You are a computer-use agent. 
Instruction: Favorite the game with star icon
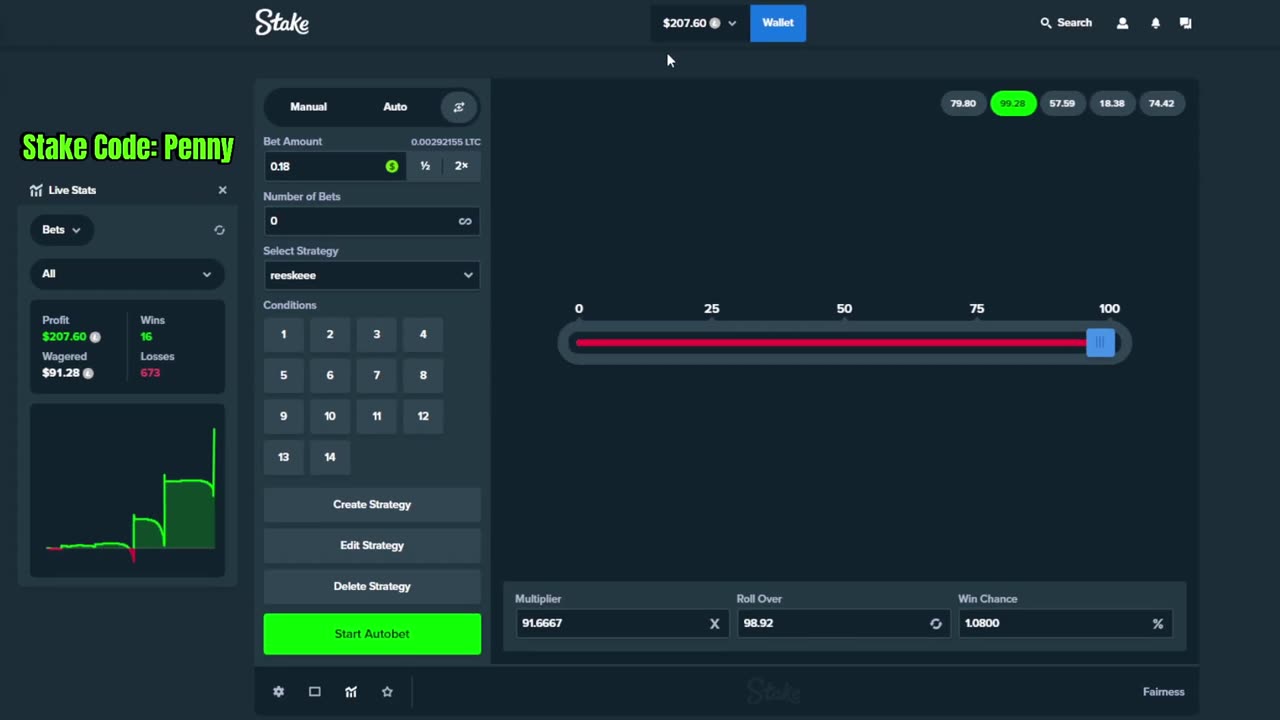(x=387, y=692)
